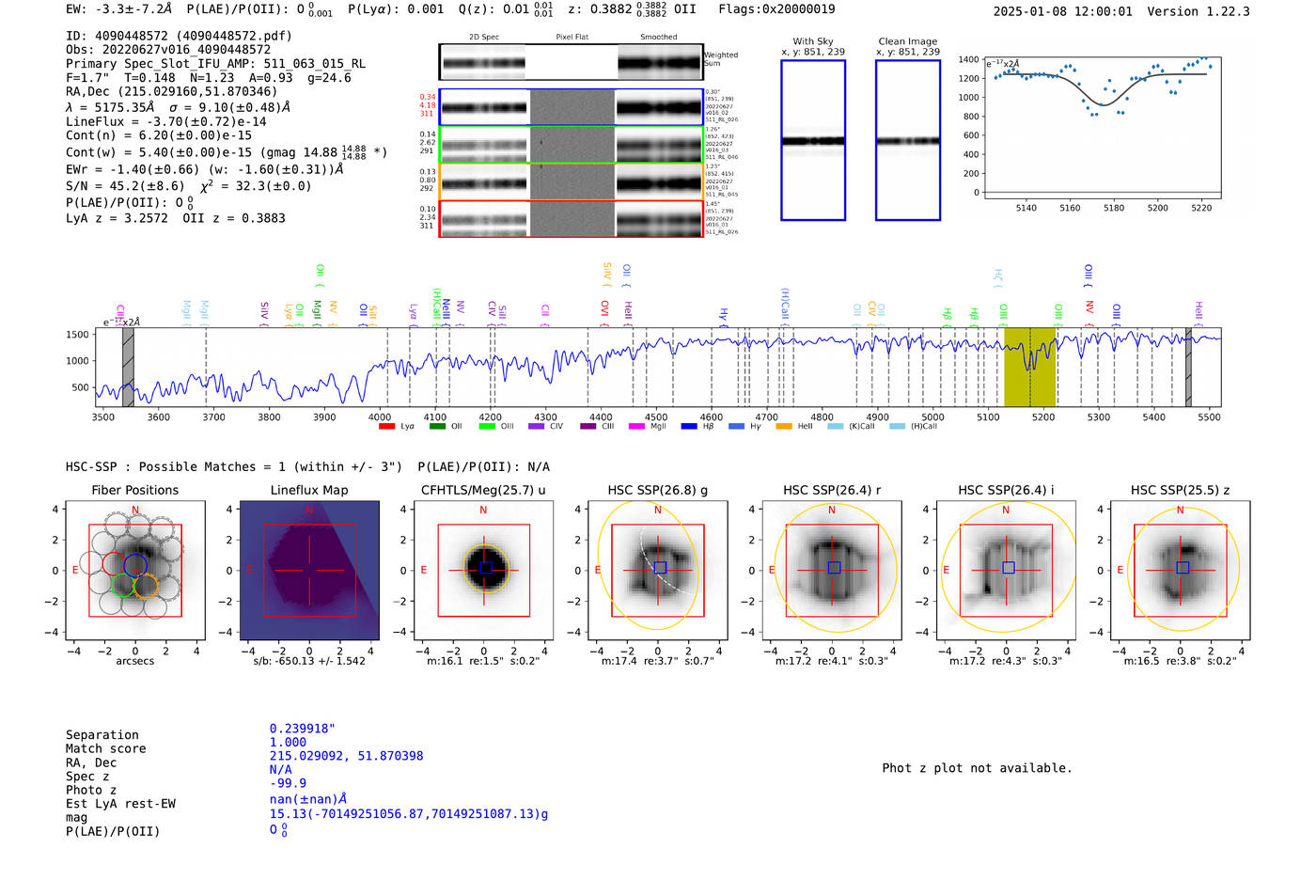Screen dimensions: 1316x896
Task: Open the Fiber Positions cutout image
Action: coord(135,571)
